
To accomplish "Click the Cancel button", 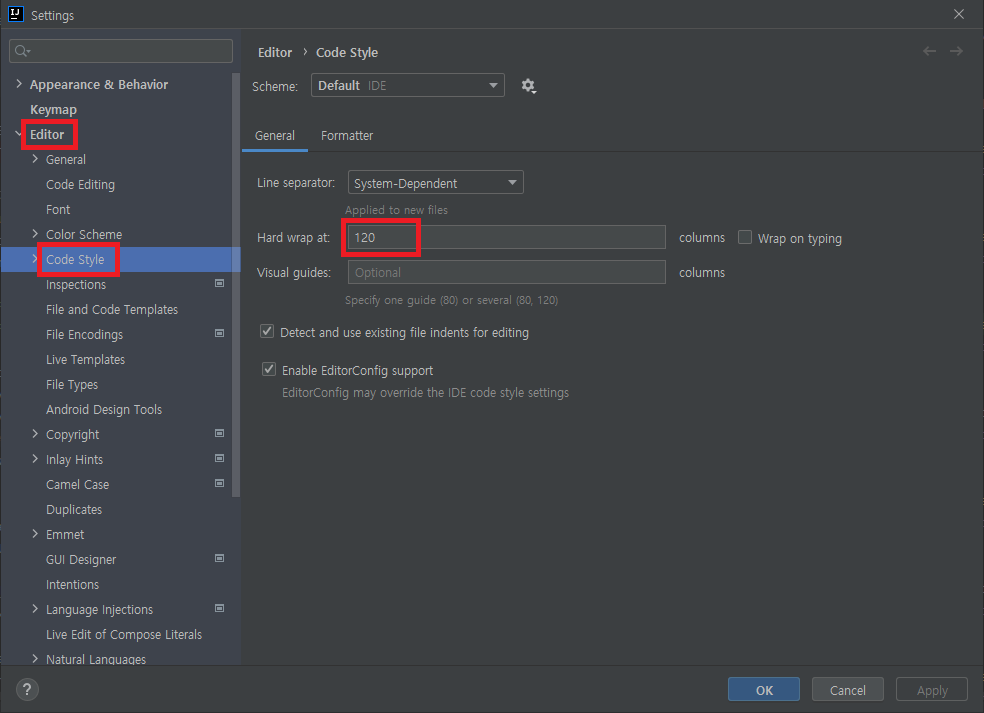I will pyautogui.click(x=847, y=689).
